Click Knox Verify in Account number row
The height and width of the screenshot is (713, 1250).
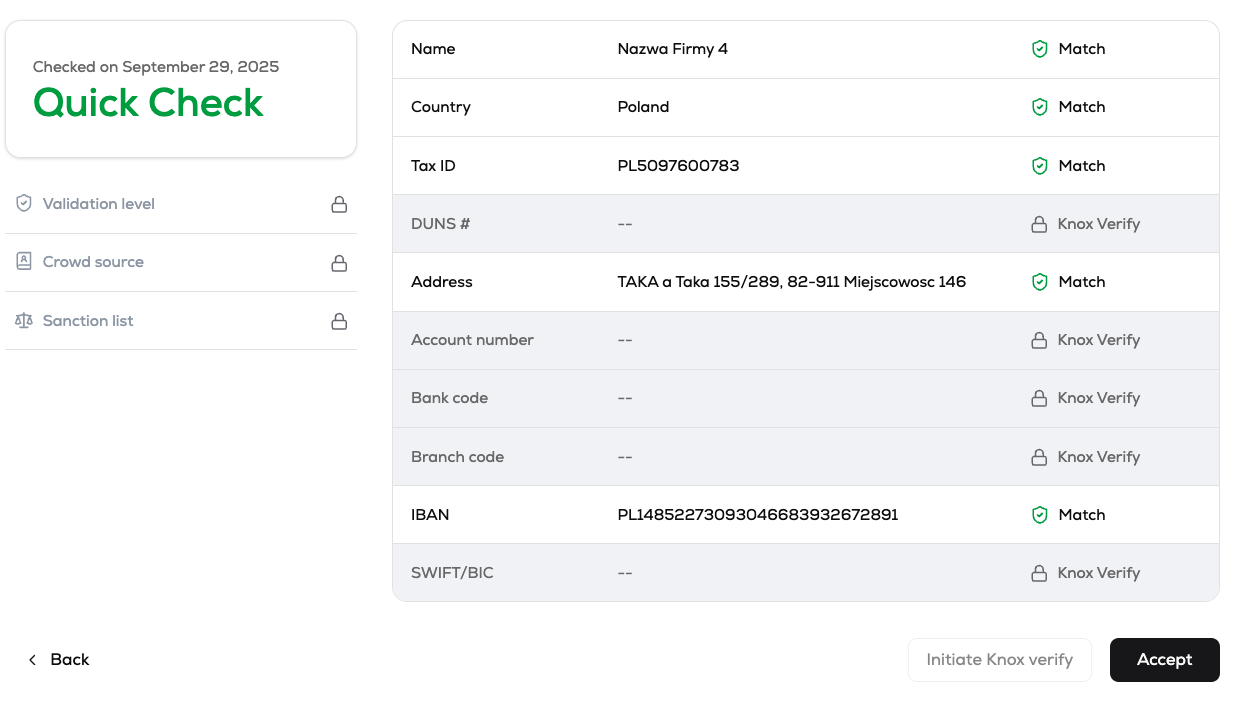point(1098,340)
